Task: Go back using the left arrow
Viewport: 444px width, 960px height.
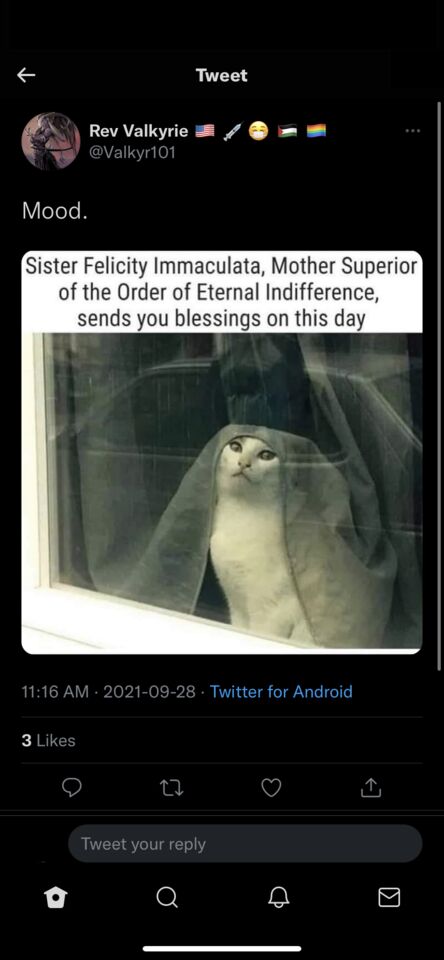Action: pyautogui.click(x=26, y=75)
